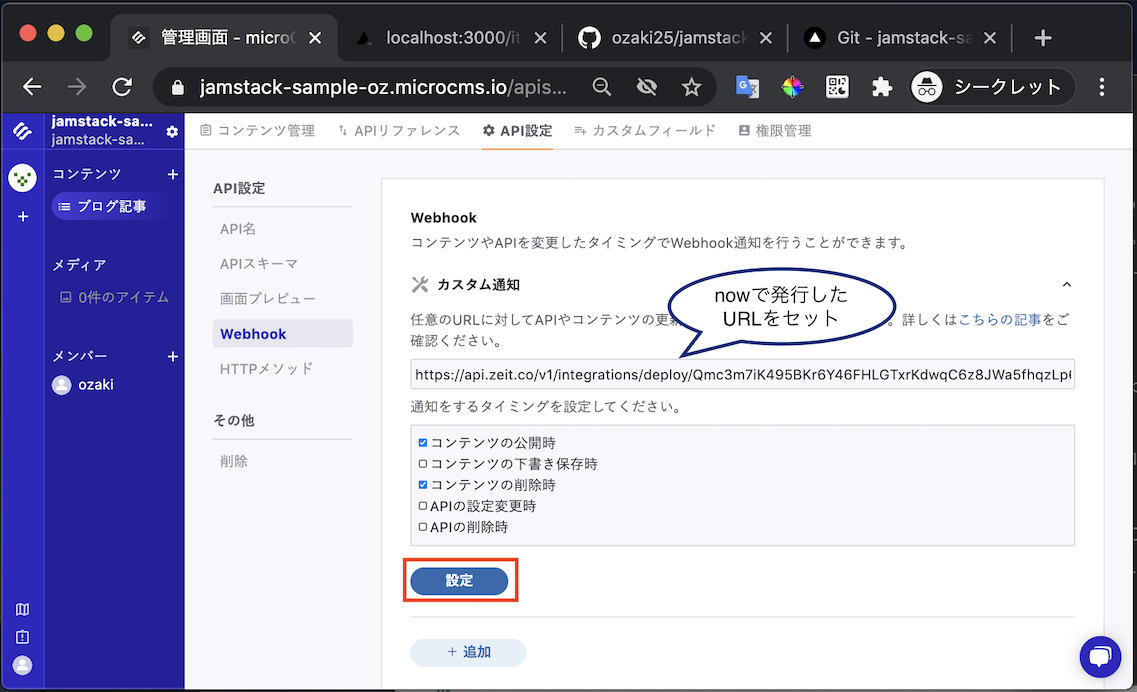The image size is (1137, 692).
Task: Click the microCMS logo icon in sidebar
Action: click(x=22, y=131)
